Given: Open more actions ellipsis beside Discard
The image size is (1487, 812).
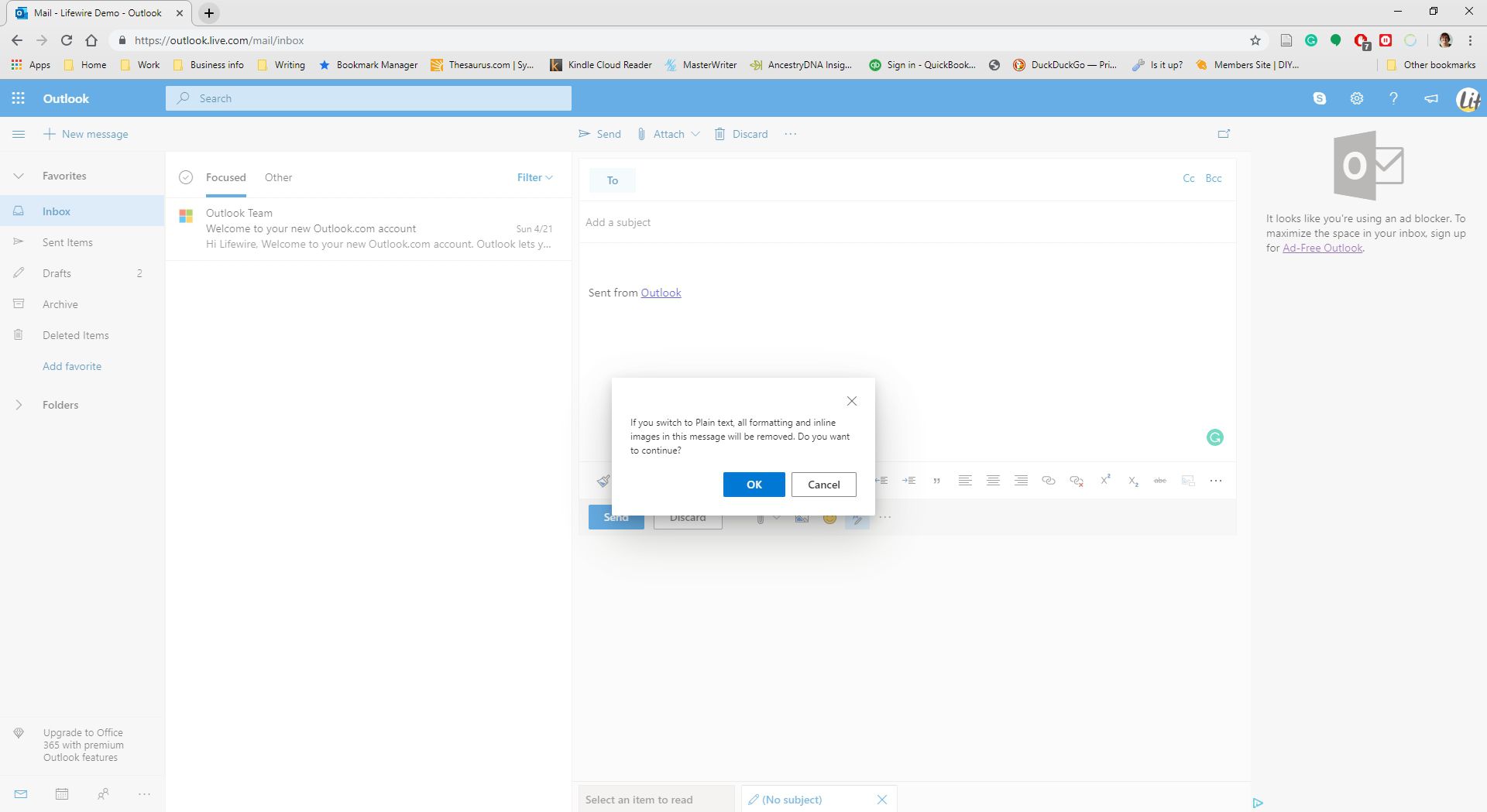Looking at the screenshot, I should 790,134.
